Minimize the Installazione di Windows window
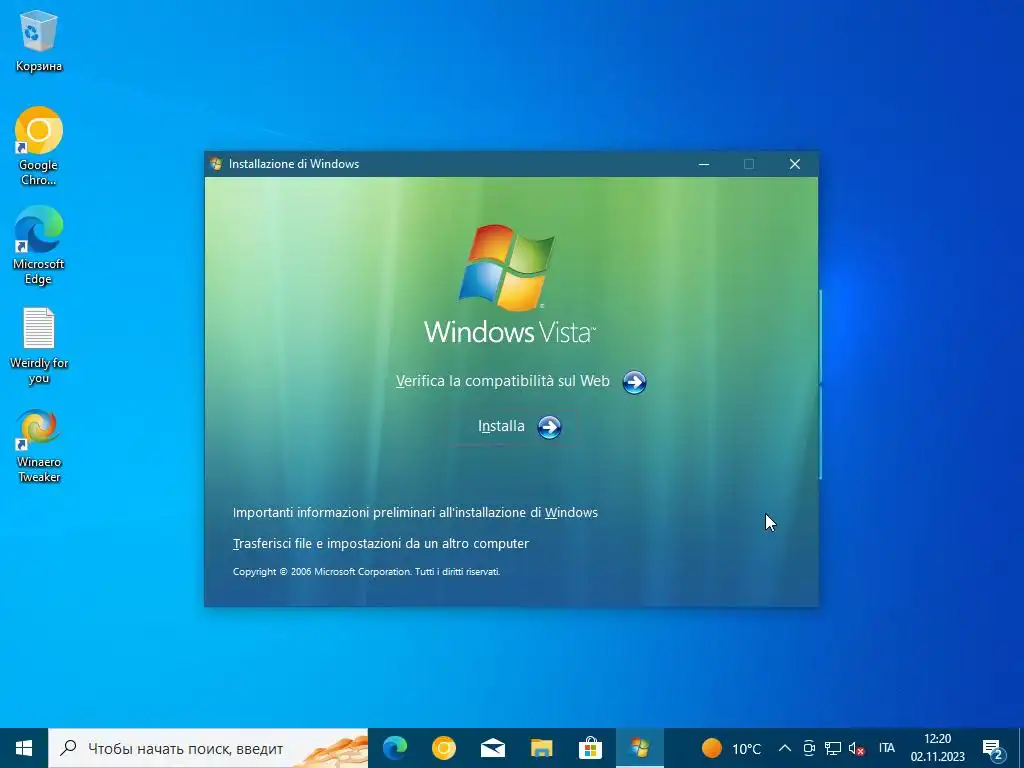The image size is (1024, 768). 703,164
